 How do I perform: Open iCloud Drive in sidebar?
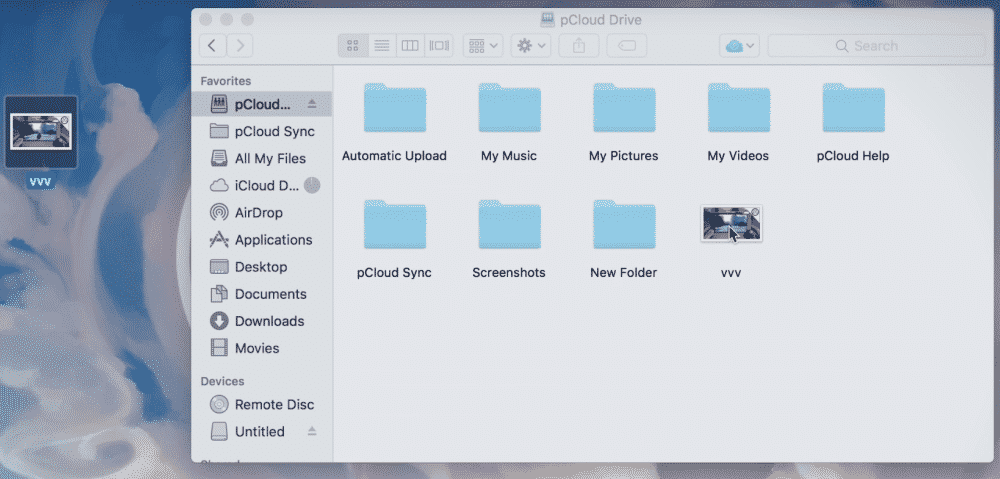click(261, 186)
